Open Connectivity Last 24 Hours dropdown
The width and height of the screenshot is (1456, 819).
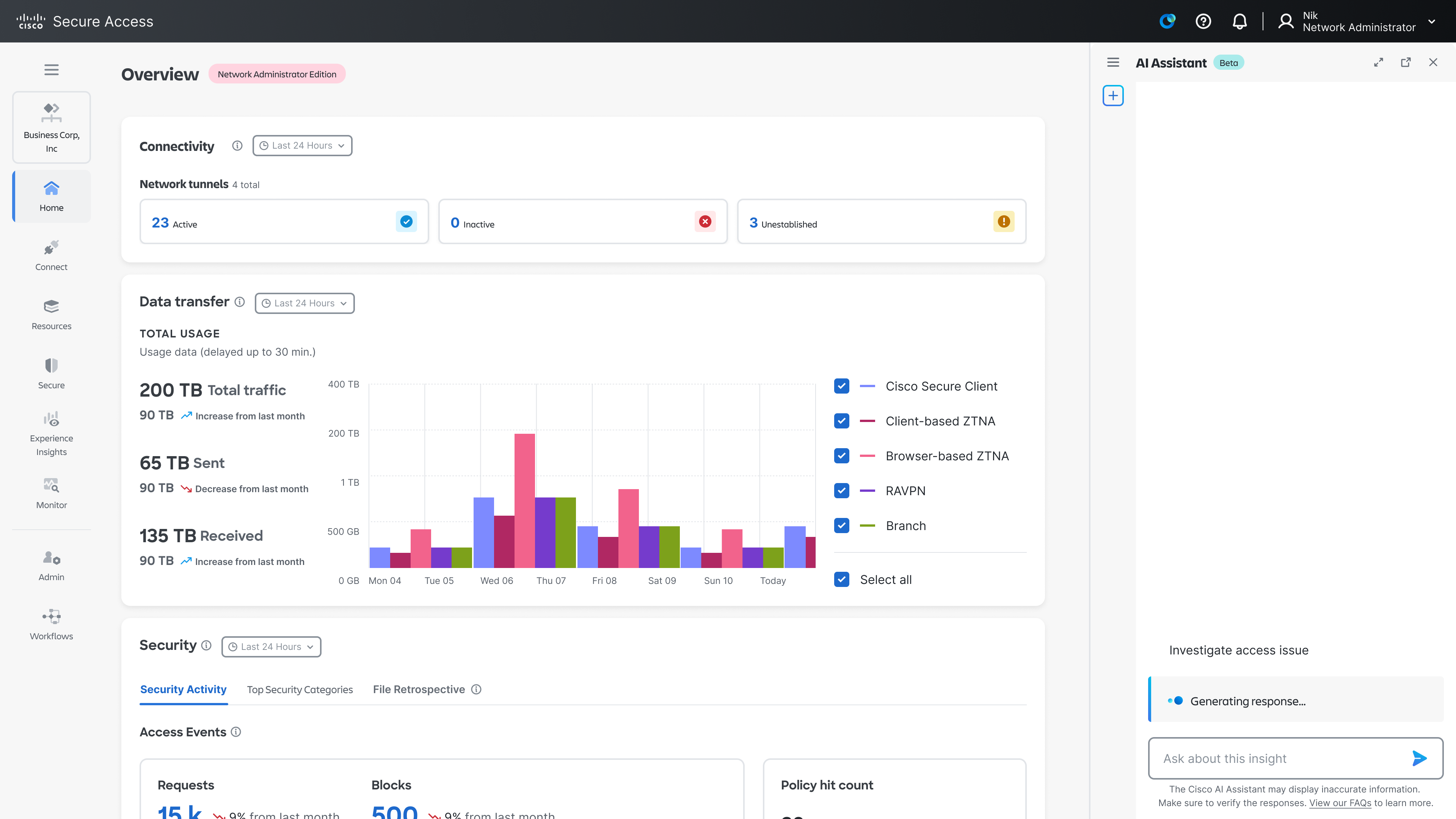[x=302, y=146]
